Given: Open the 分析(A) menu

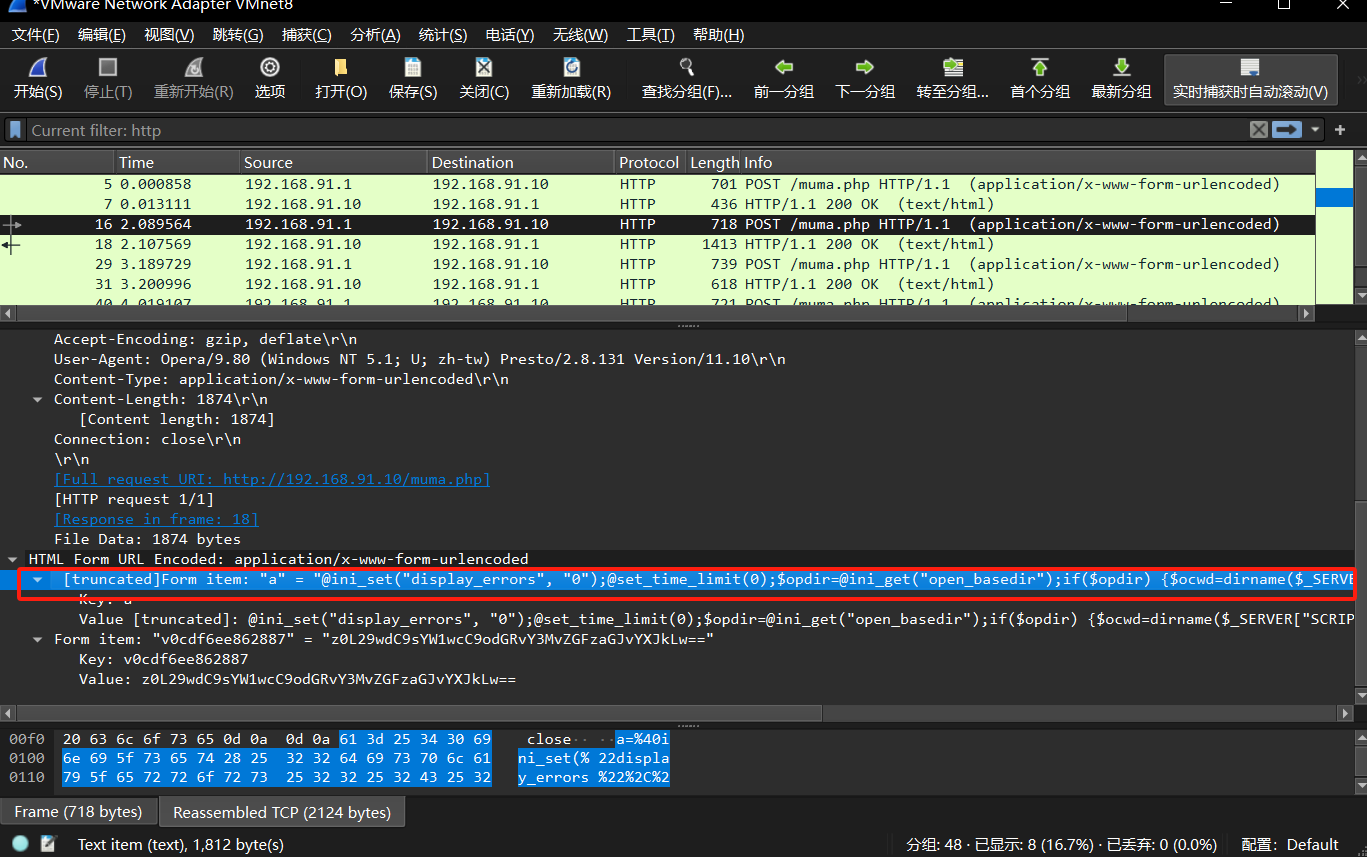Looking at the screenshot, I should [x=375, y=35].
